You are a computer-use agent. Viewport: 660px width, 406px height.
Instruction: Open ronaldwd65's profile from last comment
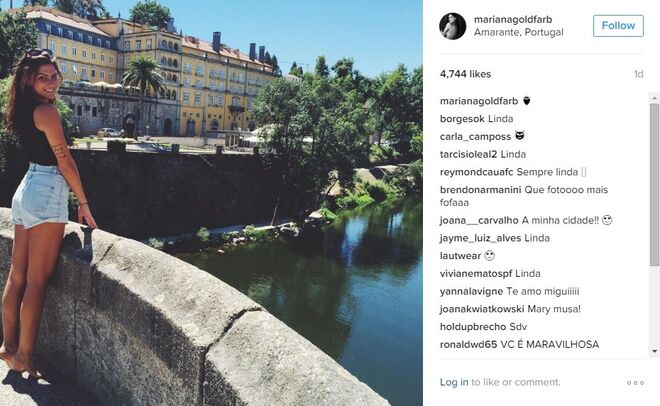point(468,345)
